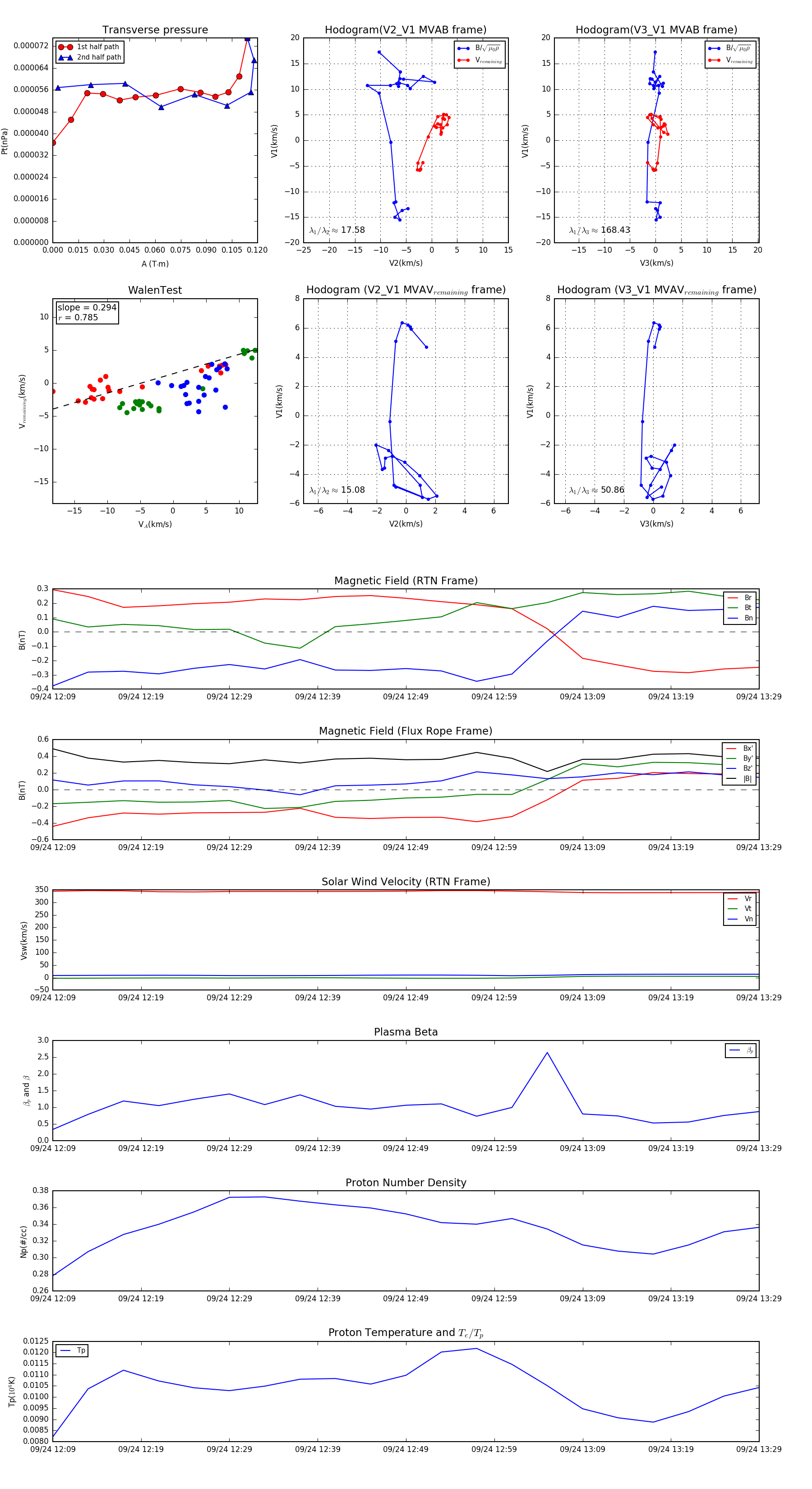Click '2nd half path' legend entry
Viewport: 812px width, 1489px height.
[x=90, y=57]
